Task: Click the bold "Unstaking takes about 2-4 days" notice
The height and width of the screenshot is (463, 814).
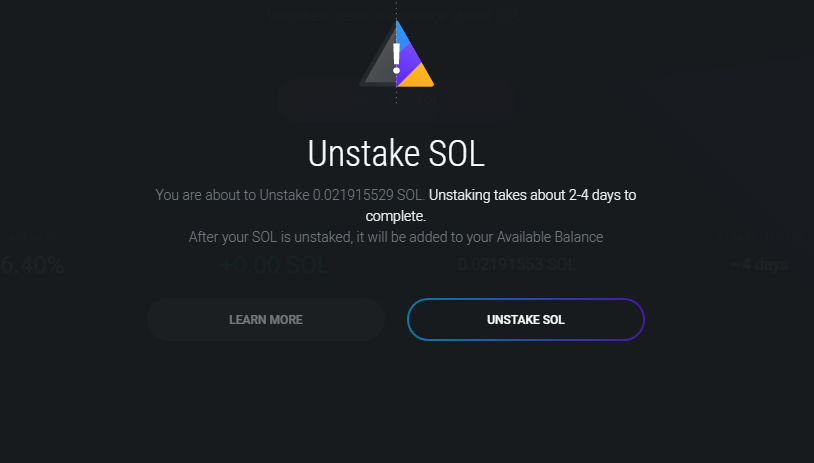Action: coord(534,195)
